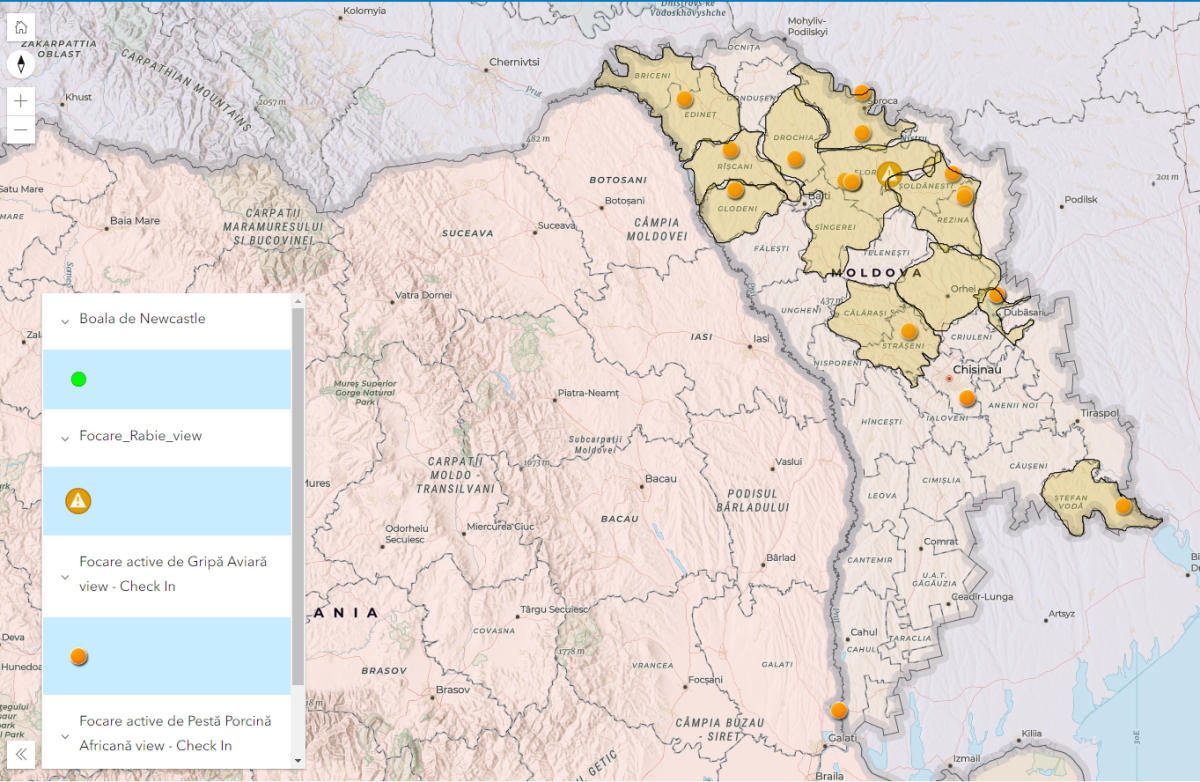The width and height of the screenshot is (1200, 782).
Task: Click the Focșani city label
Action: pos(705,680)
